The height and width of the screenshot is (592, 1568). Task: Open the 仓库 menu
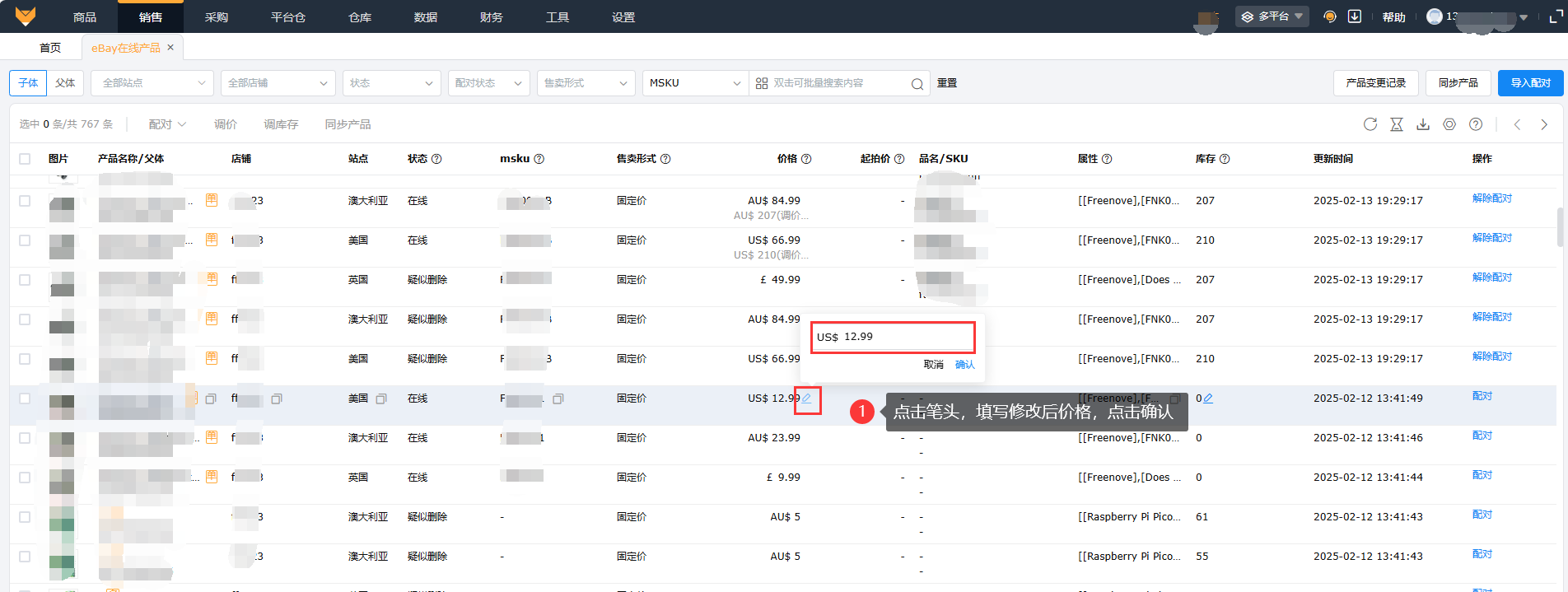[360, 16]
